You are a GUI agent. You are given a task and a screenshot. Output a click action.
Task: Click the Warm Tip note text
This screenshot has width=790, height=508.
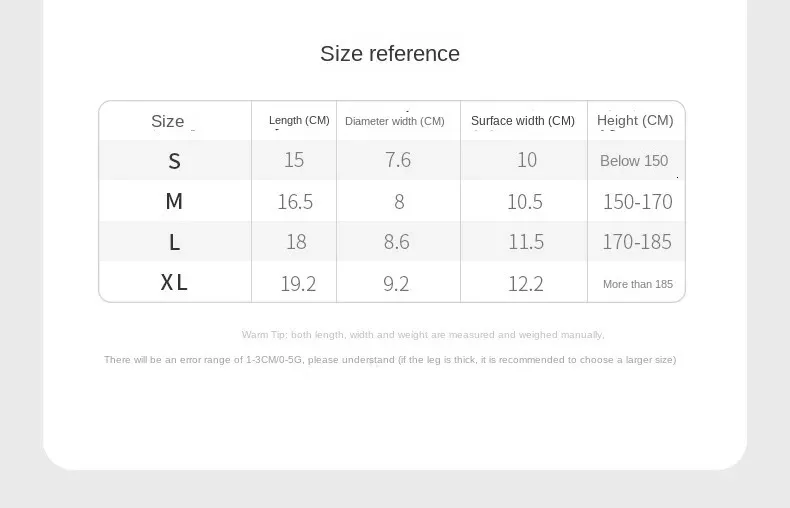coord(423,335)
